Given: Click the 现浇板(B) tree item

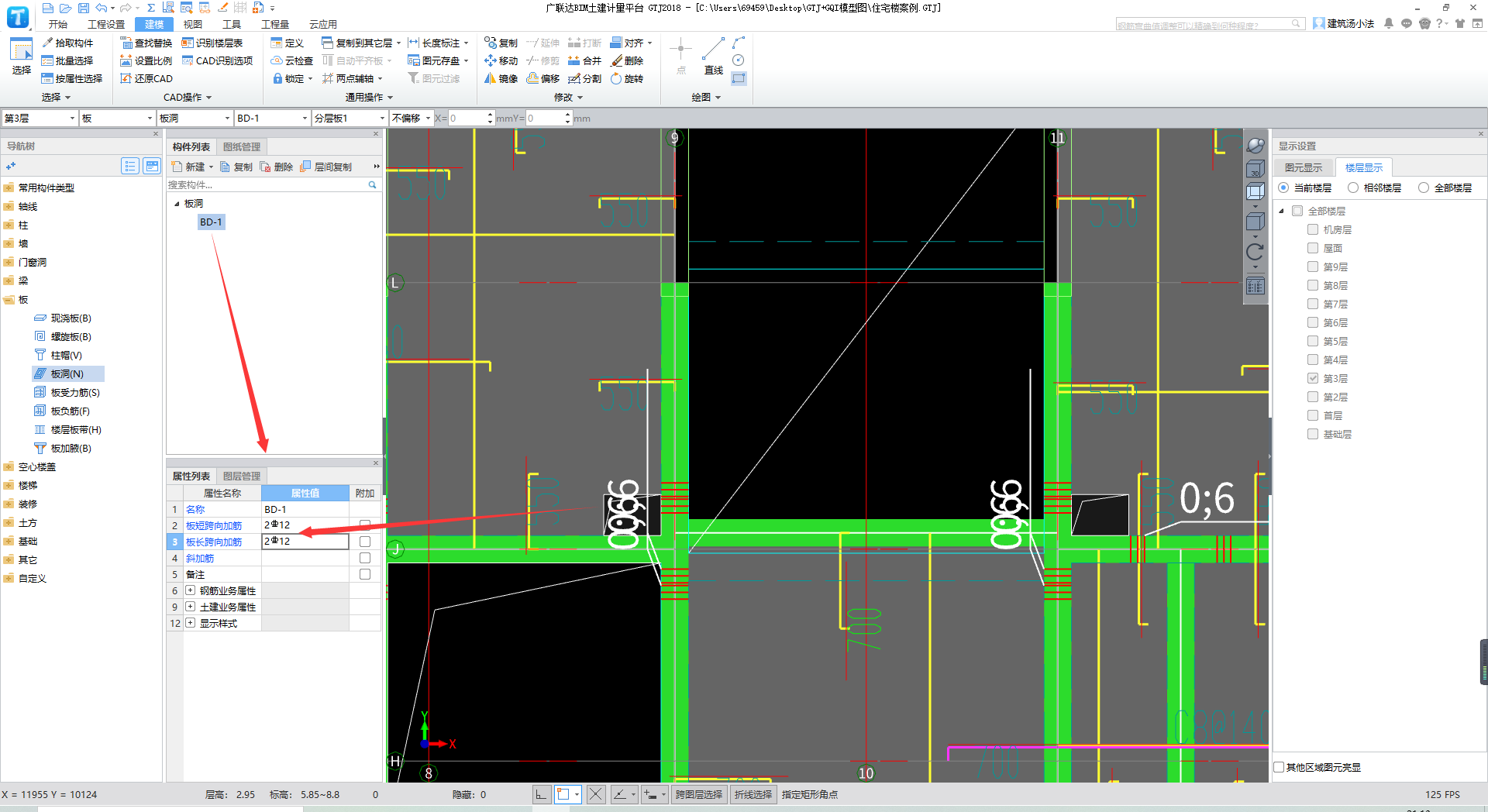Looking at the screenshot, I should point(63,318).
